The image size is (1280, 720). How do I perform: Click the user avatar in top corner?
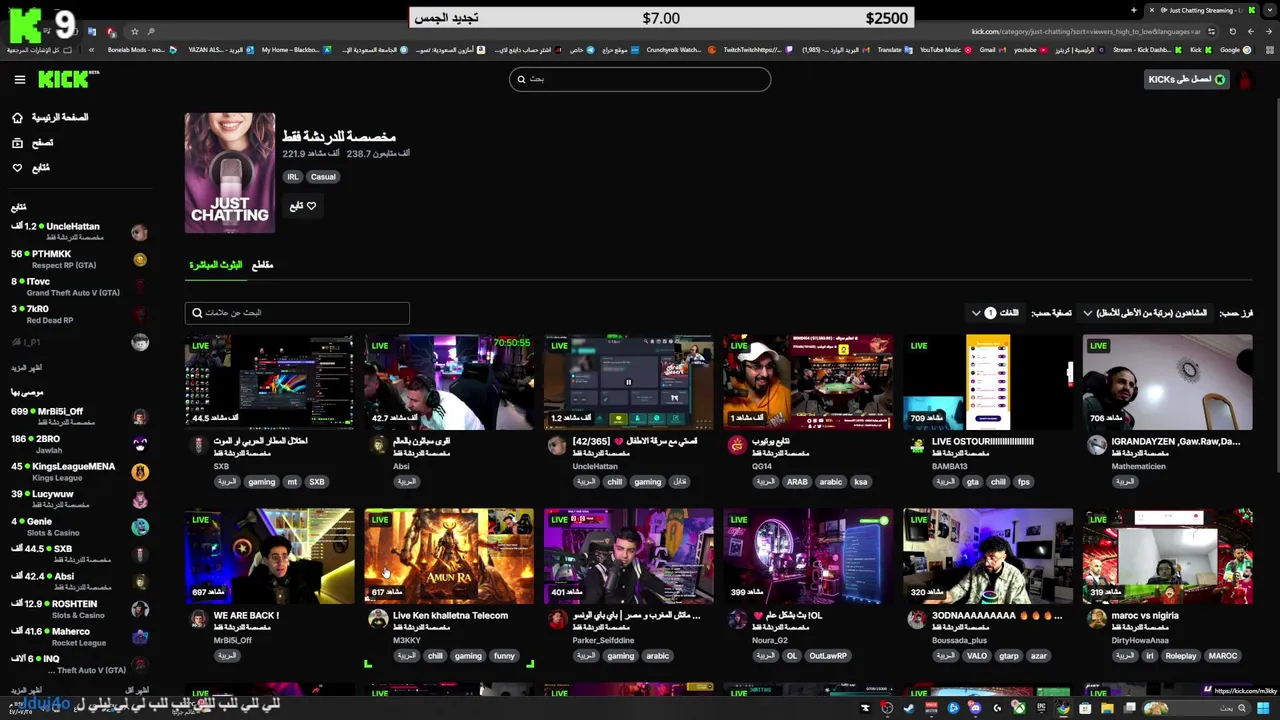tap(1245, 80)
